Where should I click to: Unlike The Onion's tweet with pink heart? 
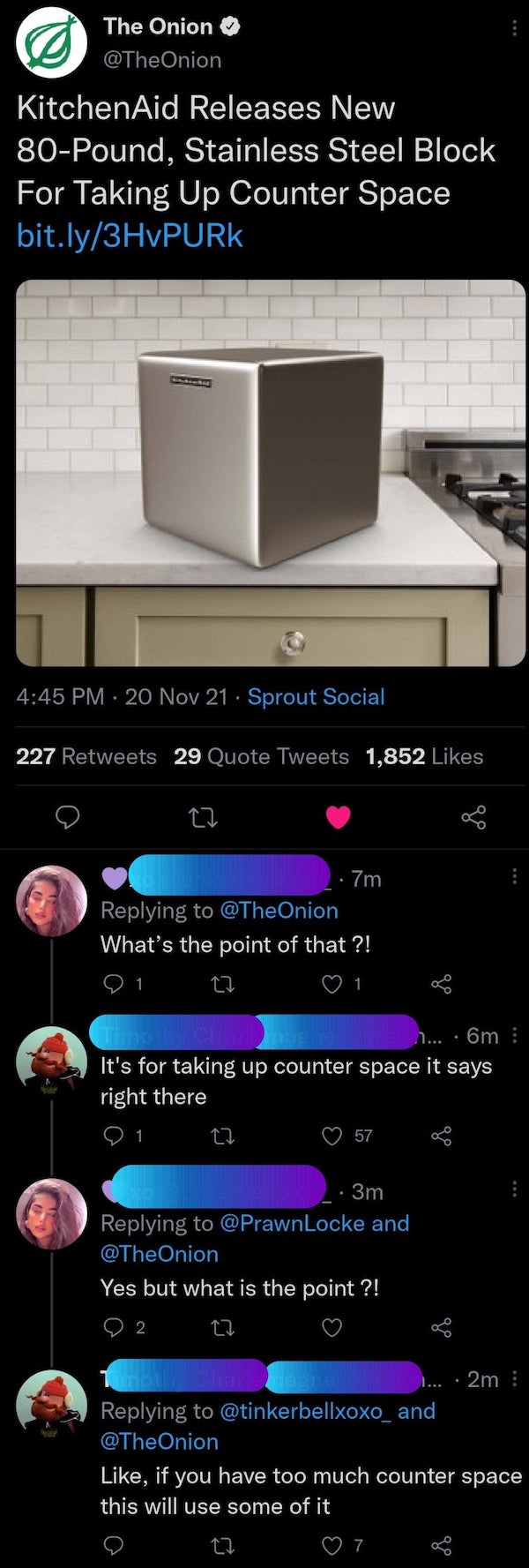tap(338, 818)
